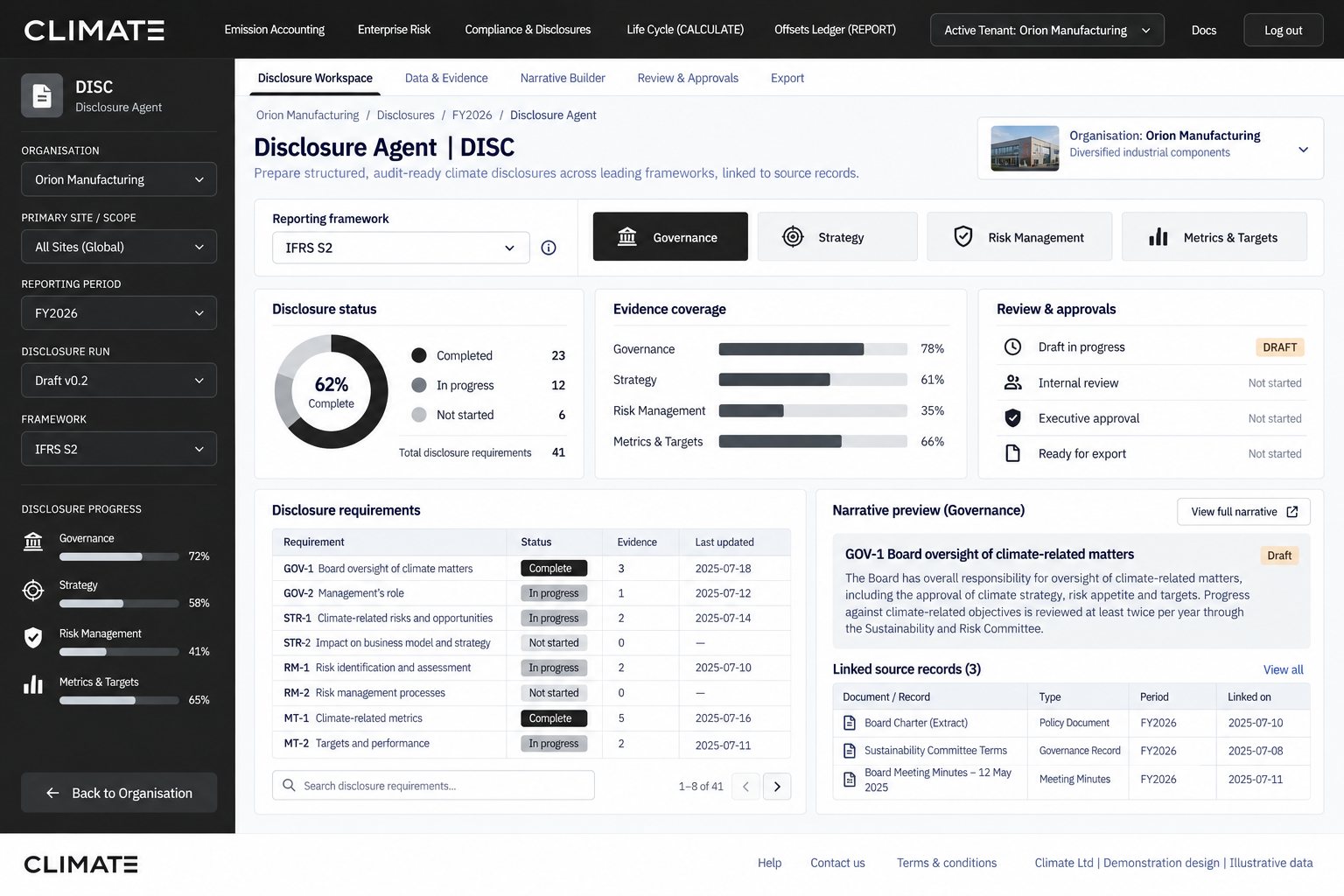1344x896 pixels.
Task: Click the Governance progress bar in sidebar
Action: pyautogui.click(x=119, y=556)
